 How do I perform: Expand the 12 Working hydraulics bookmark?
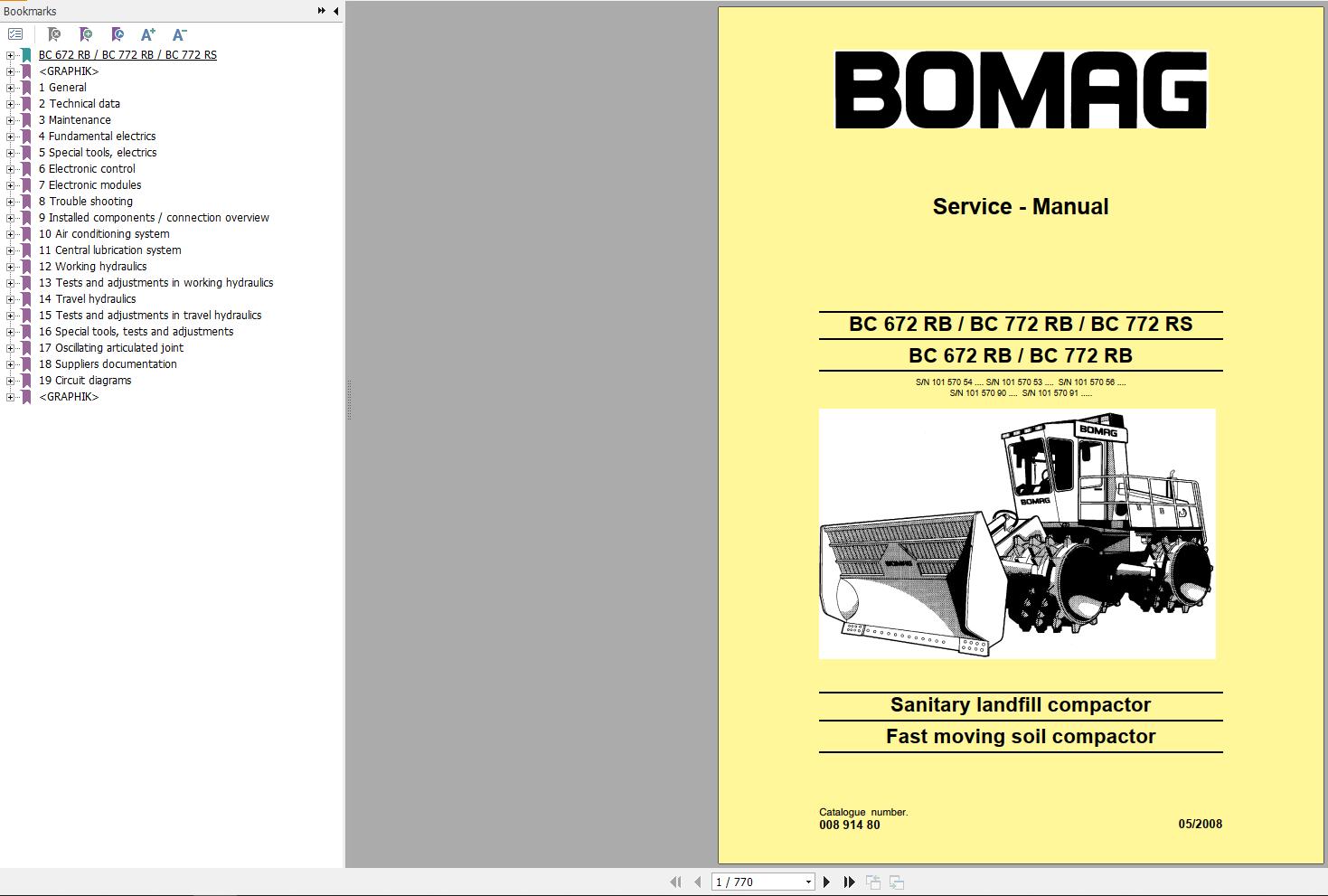coord(10,267)
